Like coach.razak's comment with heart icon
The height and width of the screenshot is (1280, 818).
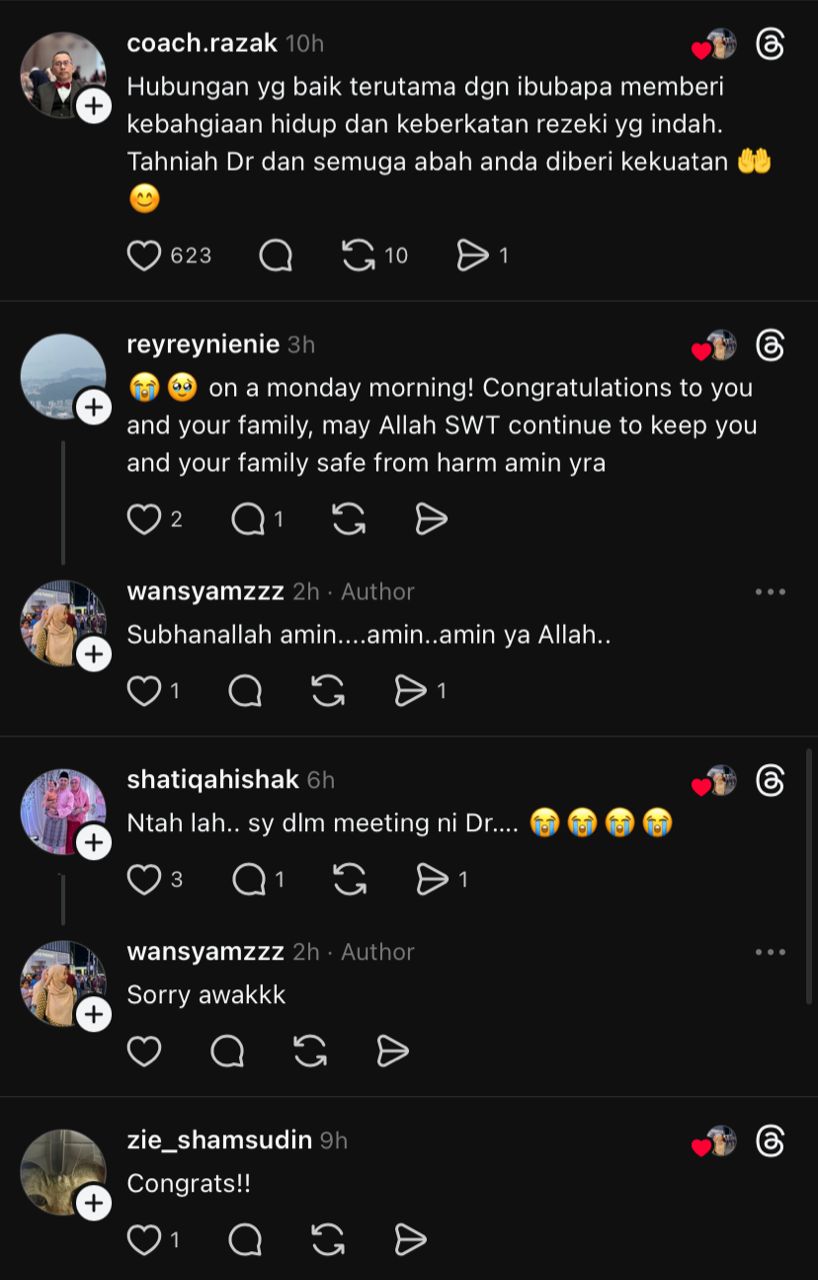(x=144, y=256)
